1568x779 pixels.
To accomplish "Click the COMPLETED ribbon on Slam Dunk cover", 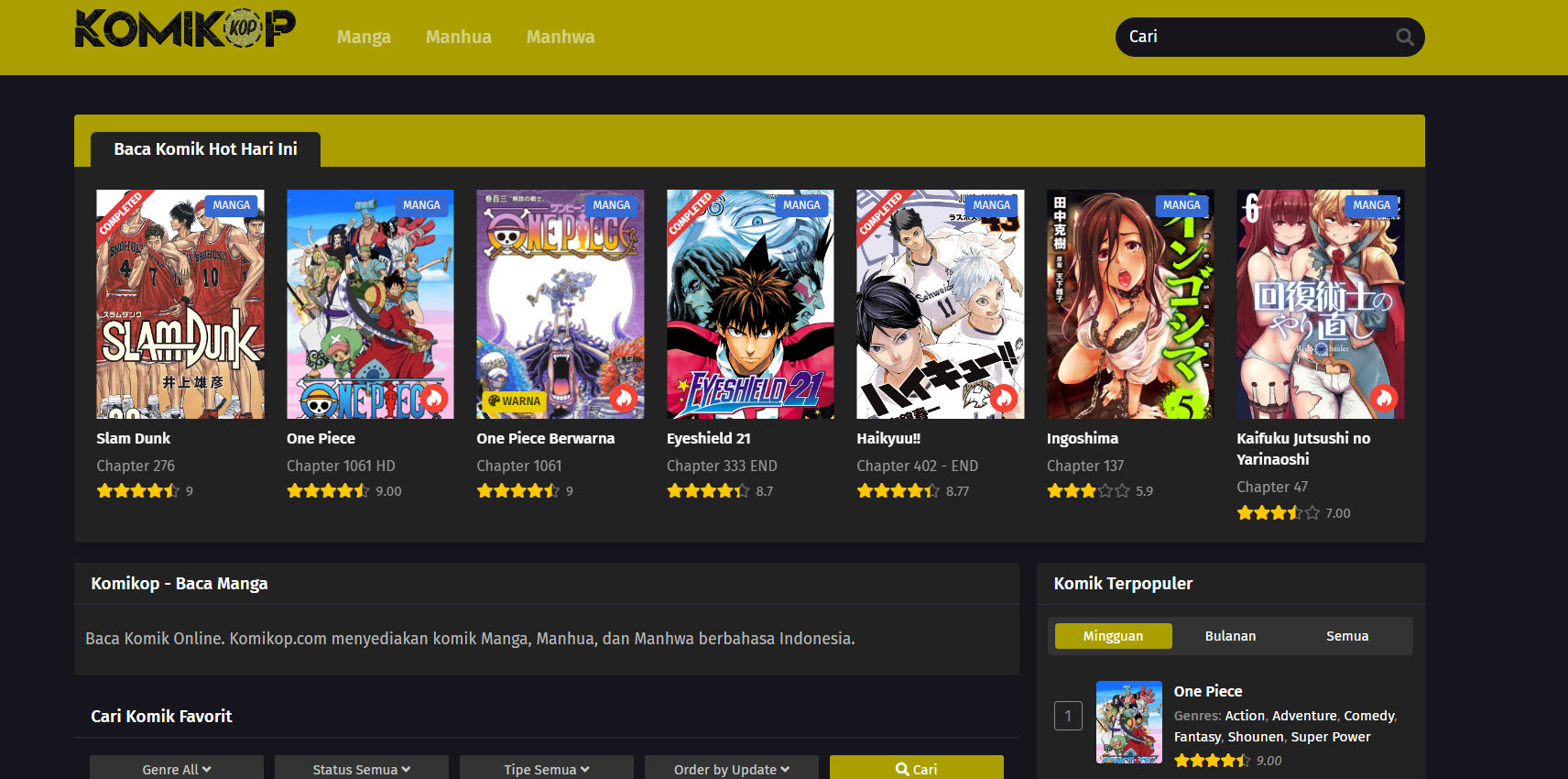I will click(x=121, y=214).
